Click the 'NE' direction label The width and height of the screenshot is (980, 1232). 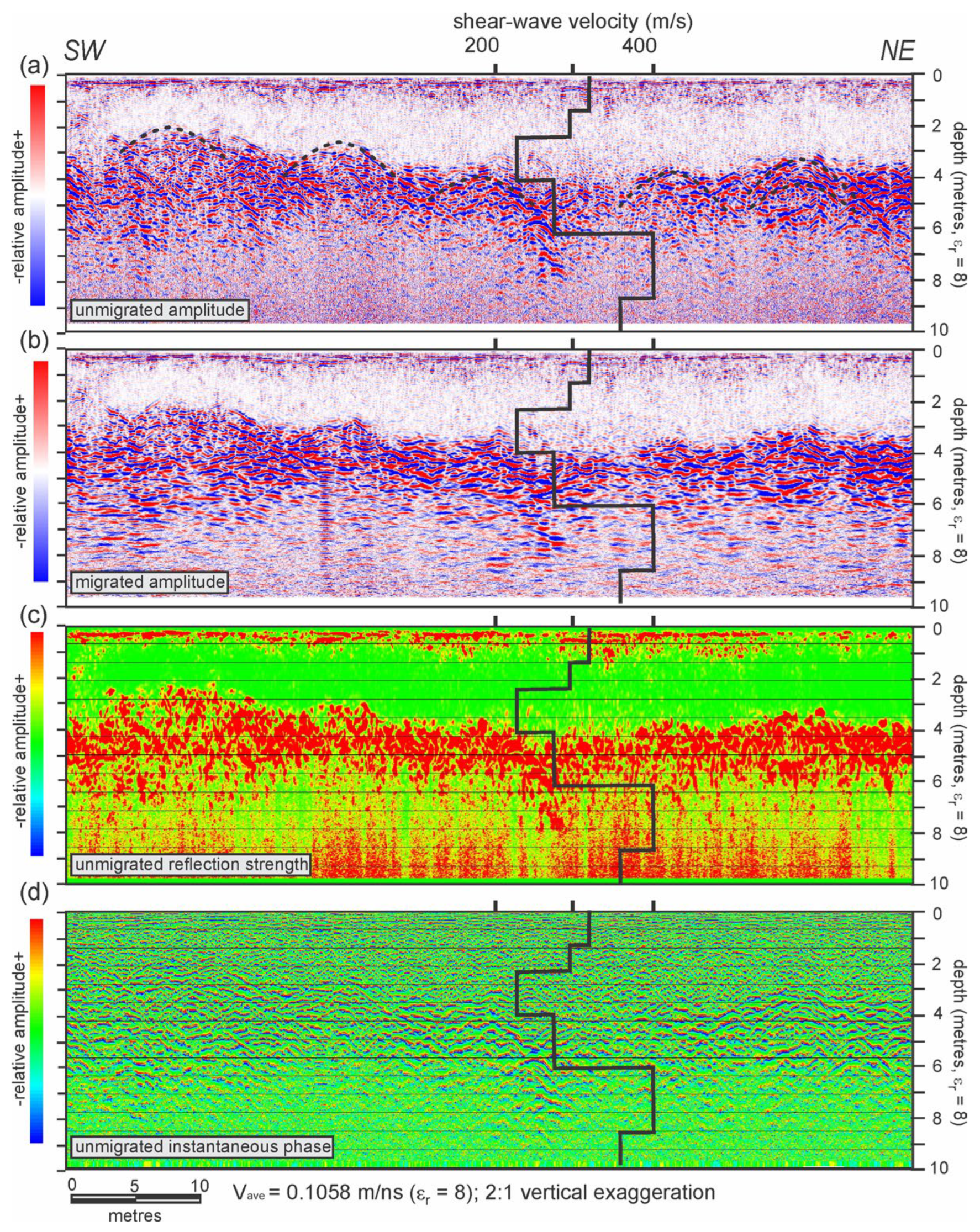tap(897, 51)
